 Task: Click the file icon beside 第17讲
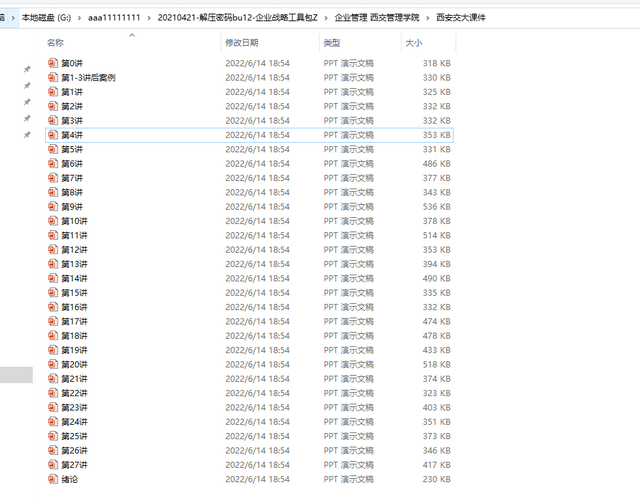click(53, 321)
